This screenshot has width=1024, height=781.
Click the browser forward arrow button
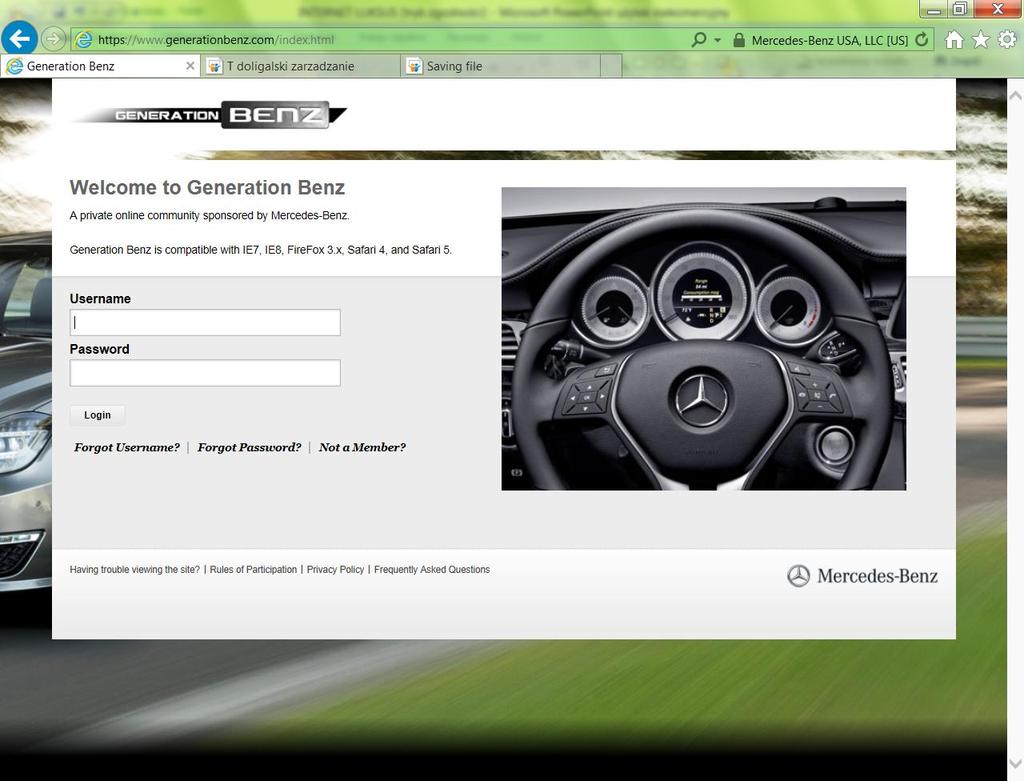pyautogui.click(x=52, y=39)
